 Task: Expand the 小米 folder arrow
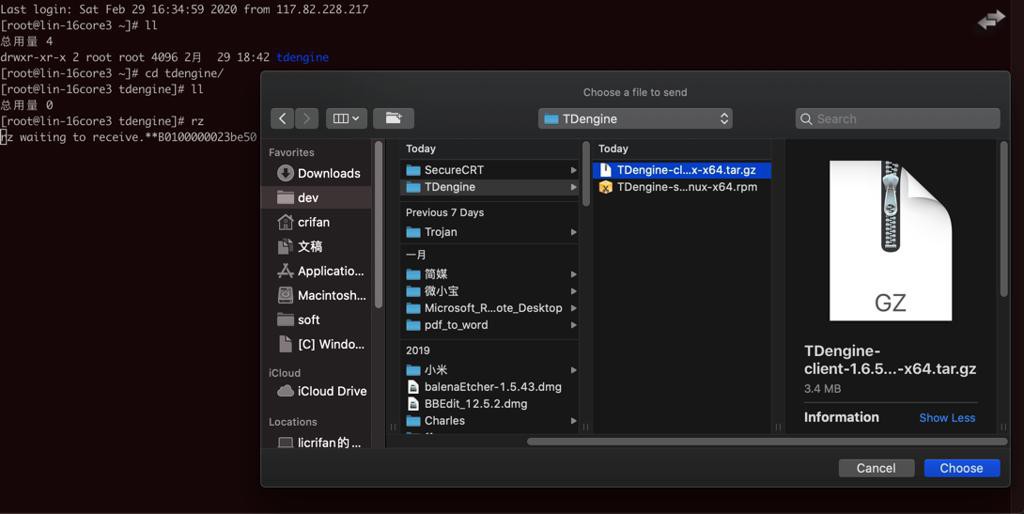coord(573,370)
